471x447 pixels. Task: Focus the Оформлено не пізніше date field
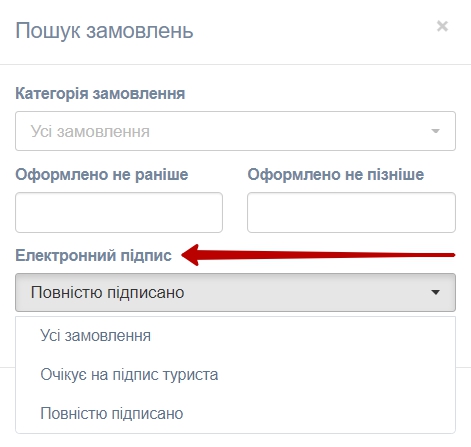(351, 212)
